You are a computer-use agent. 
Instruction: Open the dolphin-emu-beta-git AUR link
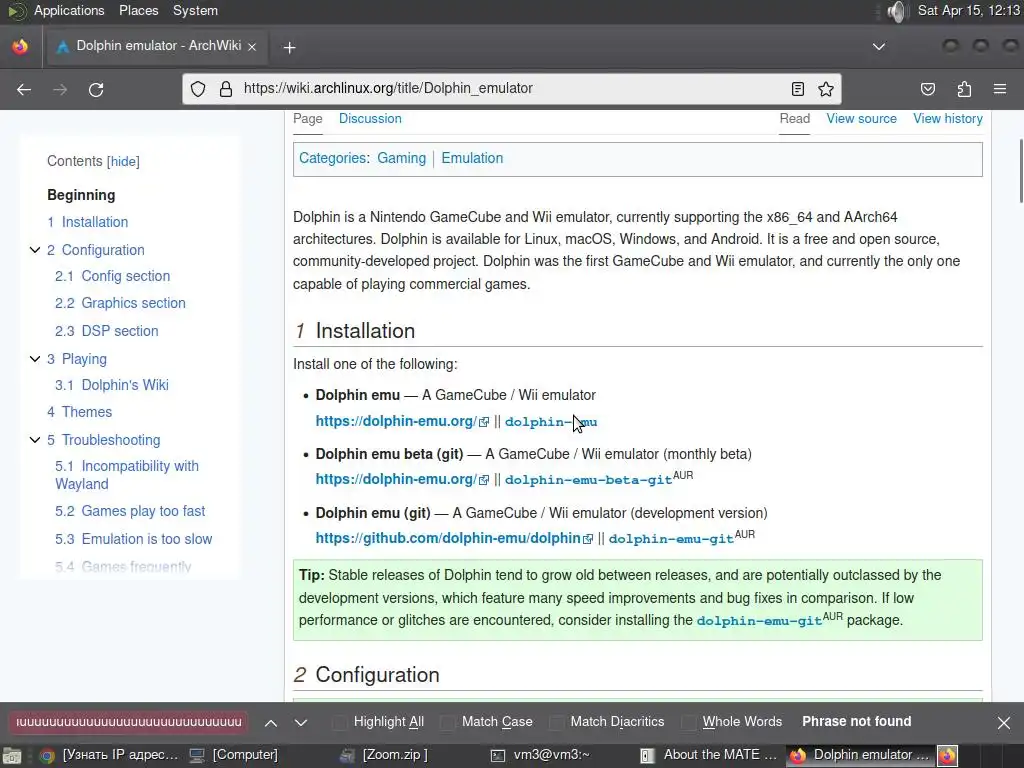click(588, 480)
